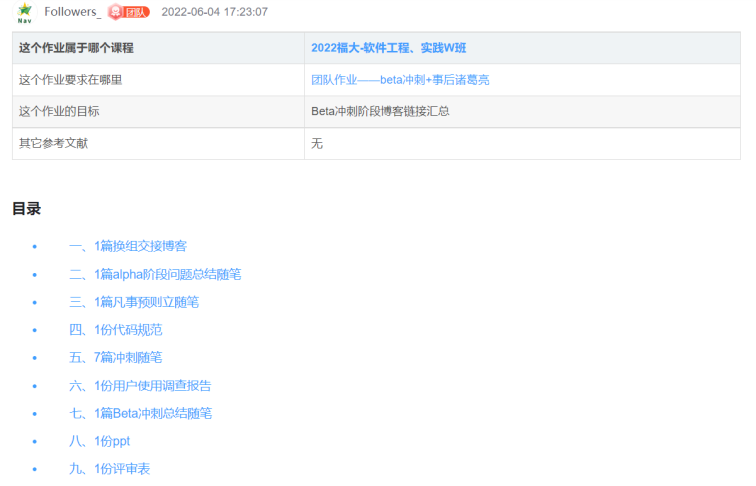Click the Beta冲刺阶段博客链接汇总 cell text

tap(380, 111)
